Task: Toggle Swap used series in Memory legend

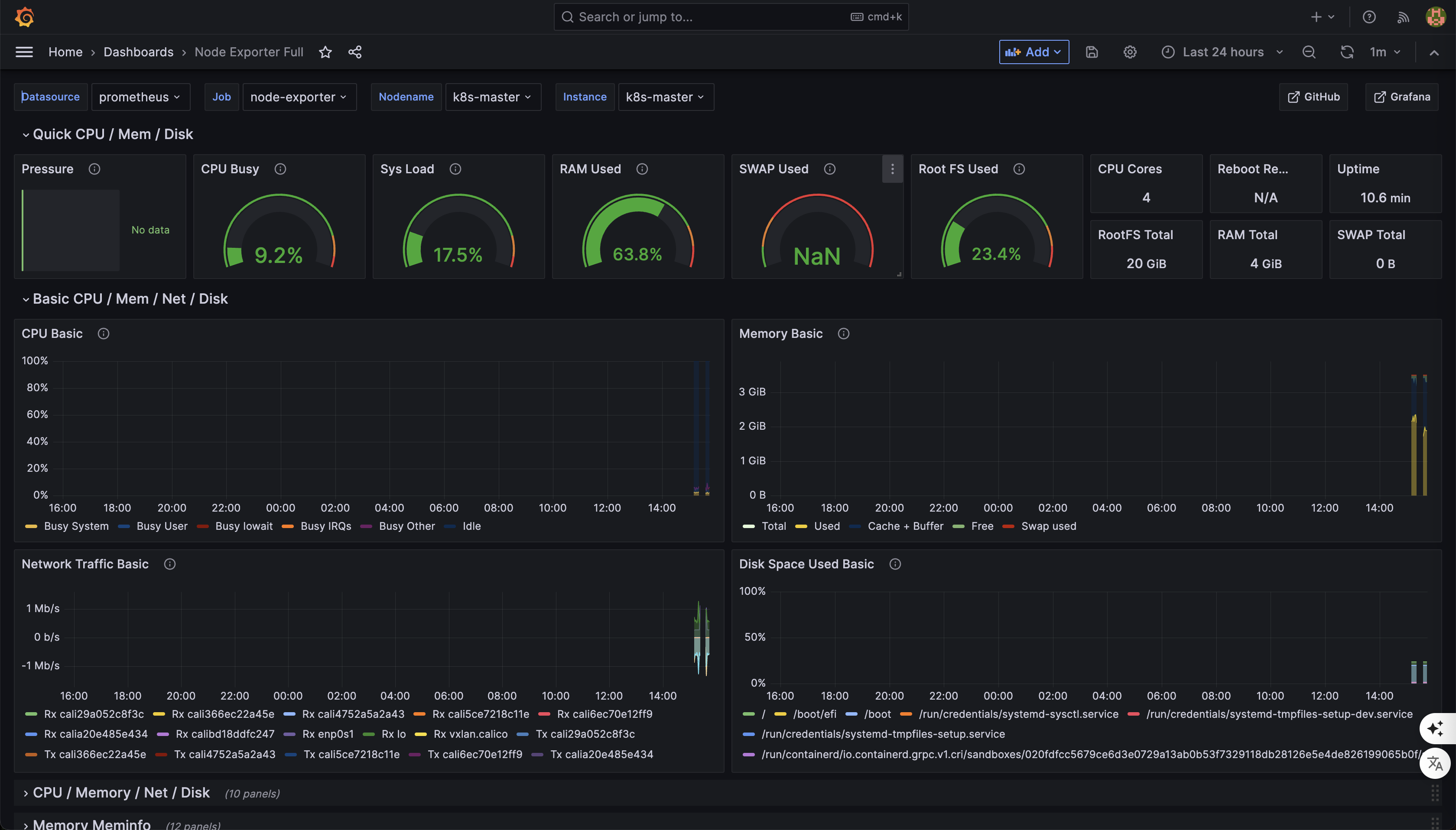Action: point(1048,526)
